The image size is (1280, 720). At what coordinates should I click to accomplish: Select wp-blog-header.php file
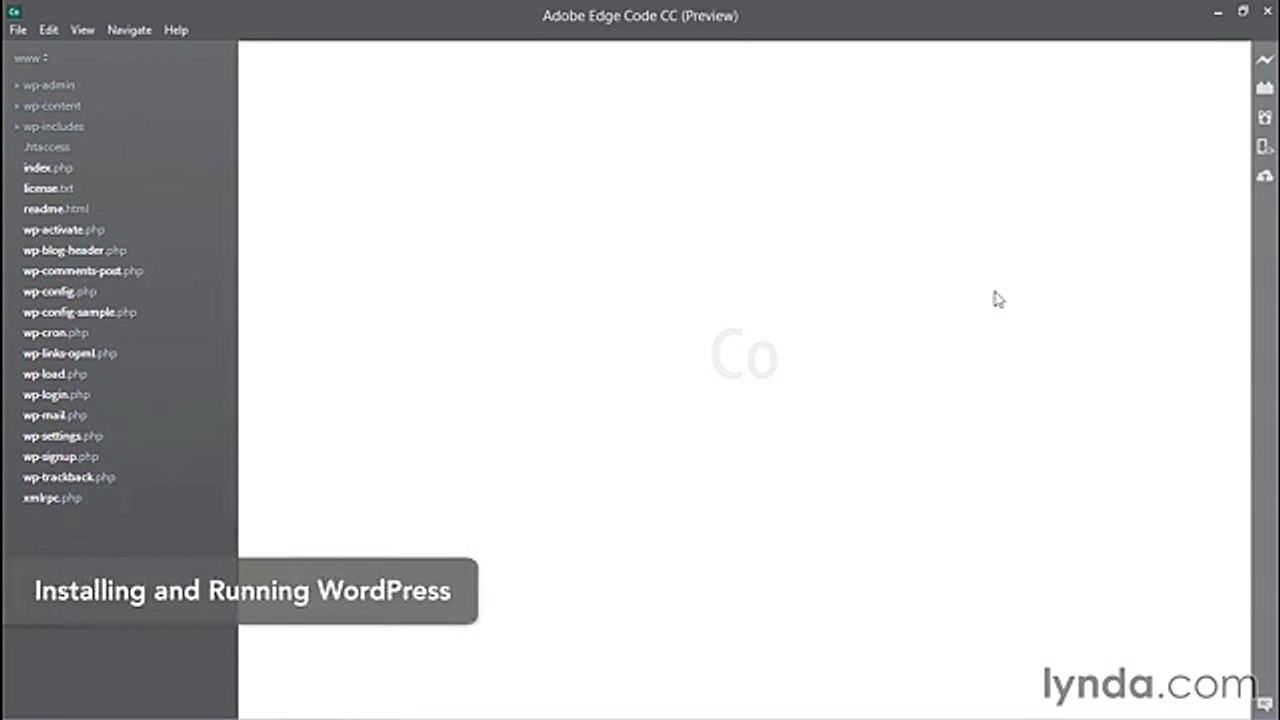tap(75, 250)
